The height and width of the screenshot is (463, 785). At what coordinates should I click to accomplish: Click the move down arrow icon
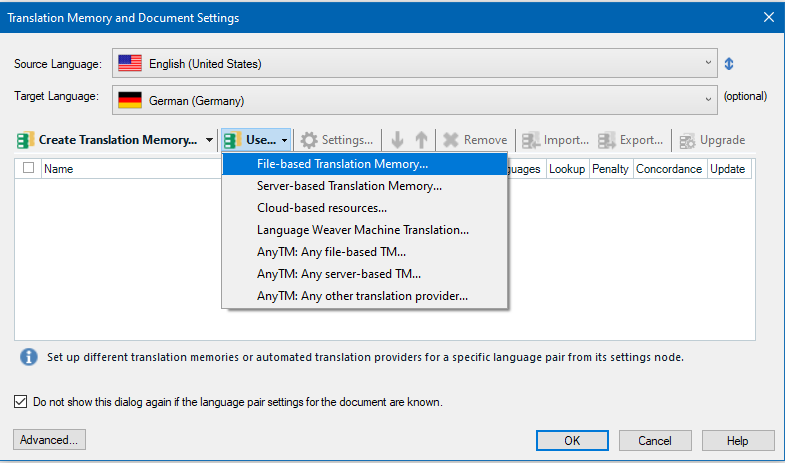398,140
